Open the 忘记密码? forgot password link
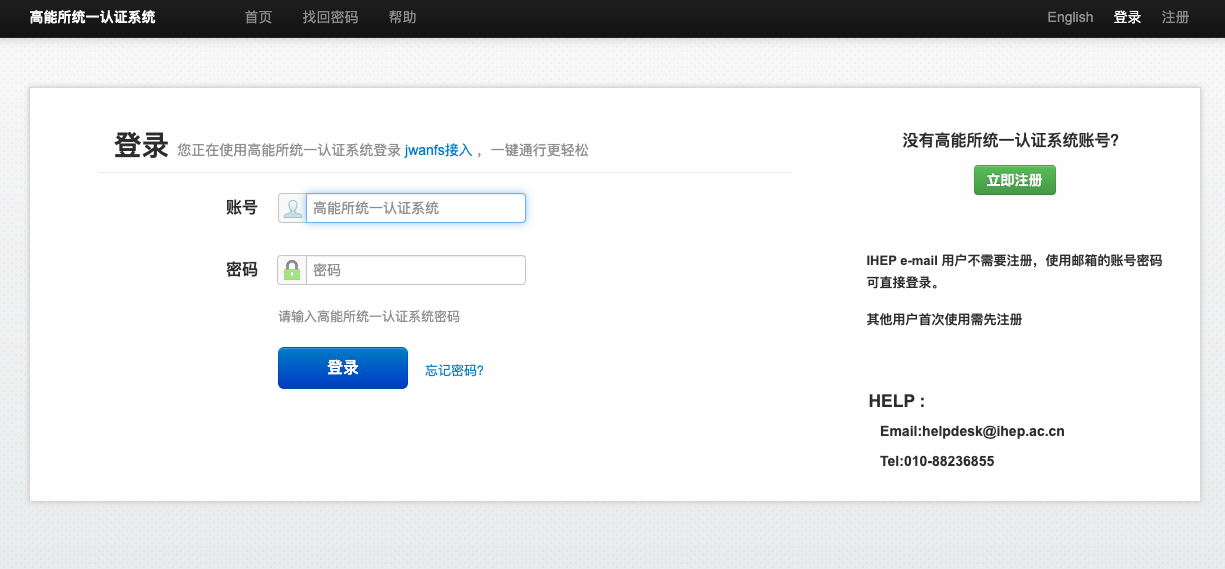The height and width of the screenshot is (569, 1225). tap(454, 370)
